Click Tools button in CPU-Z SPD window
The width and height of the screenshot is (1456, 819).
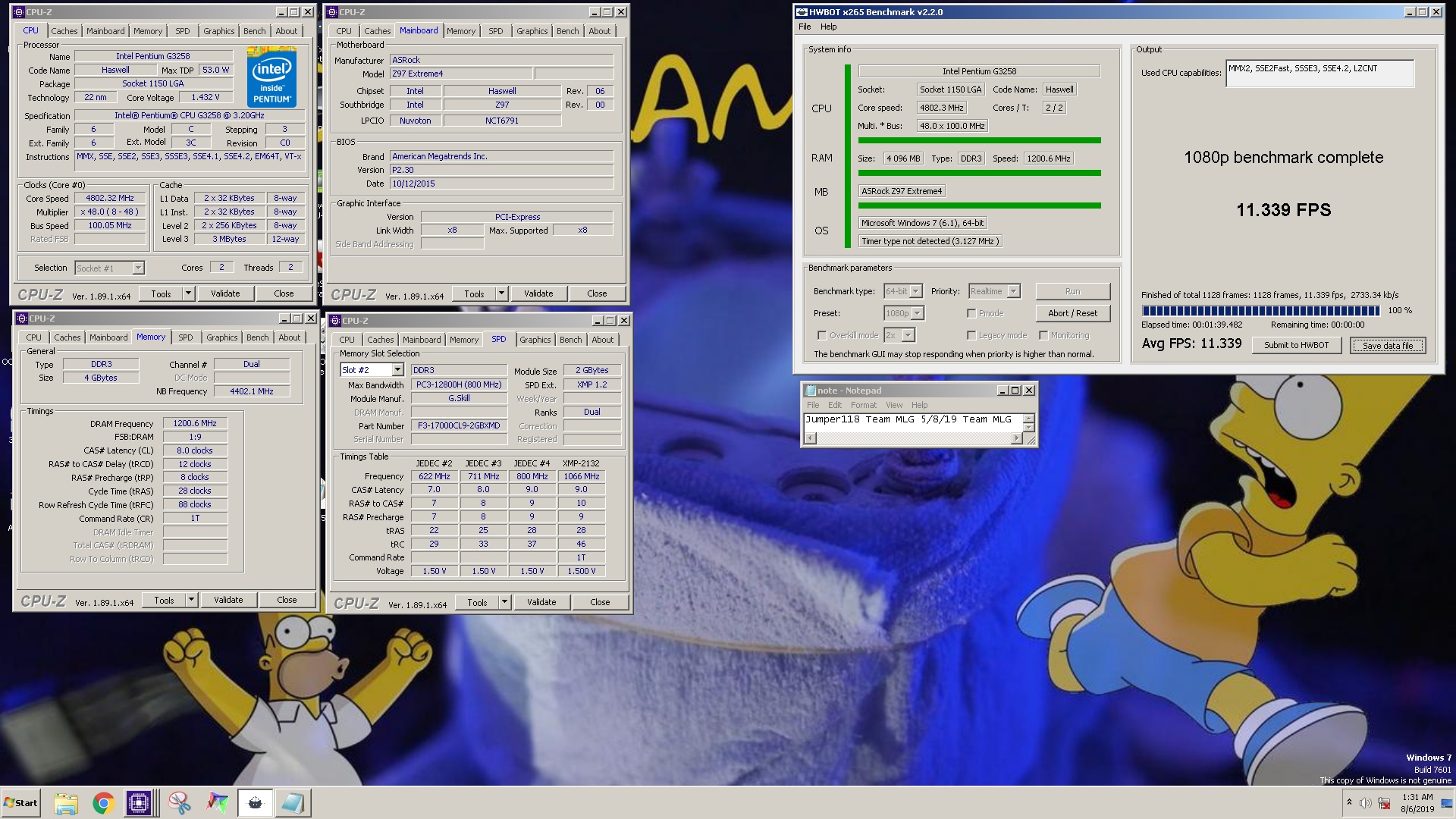pos(477,602)
